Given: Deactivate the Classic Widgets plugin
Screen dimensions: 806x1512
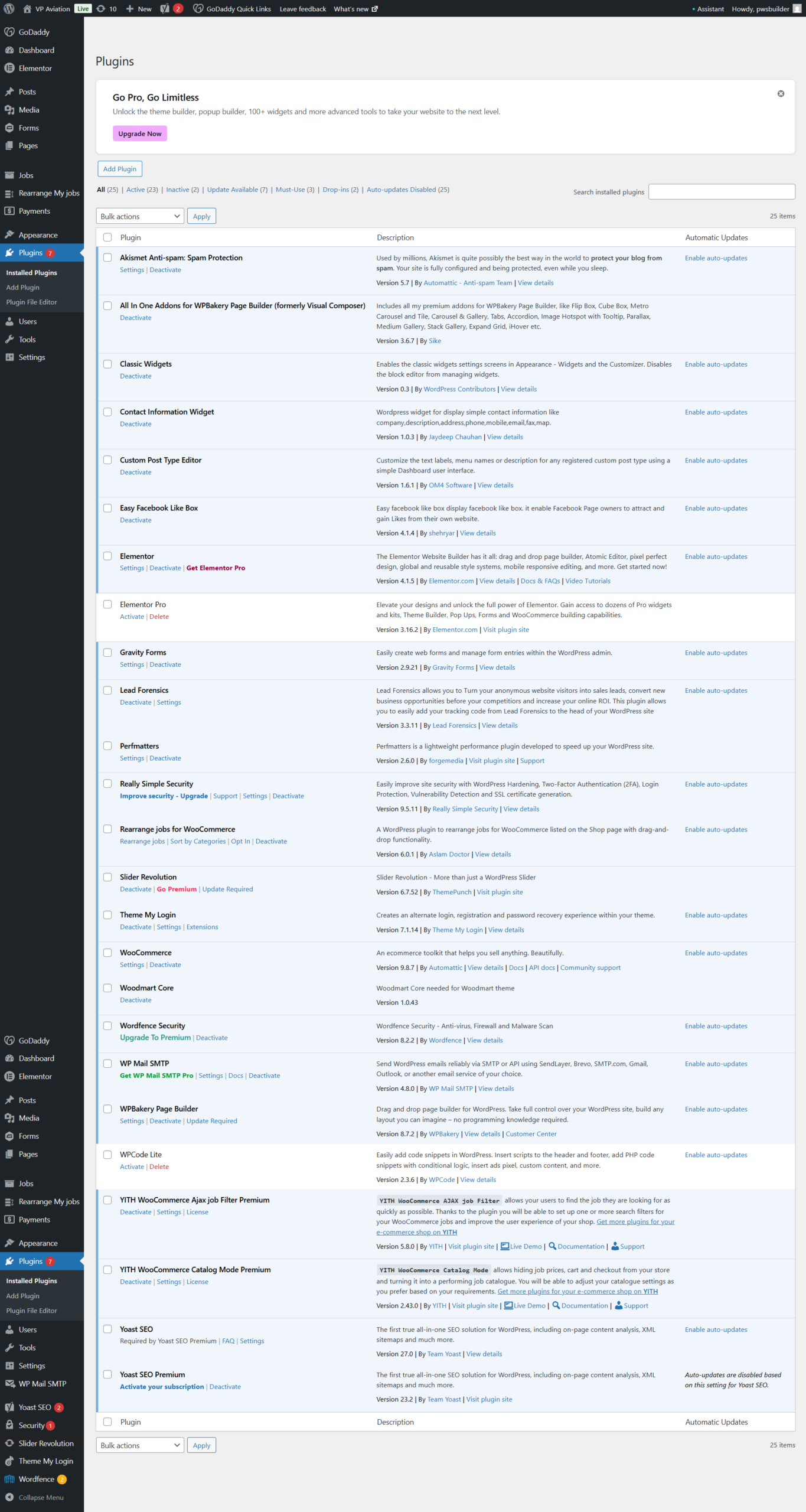Looking at the screenshot, I should [x=136, y=376].
